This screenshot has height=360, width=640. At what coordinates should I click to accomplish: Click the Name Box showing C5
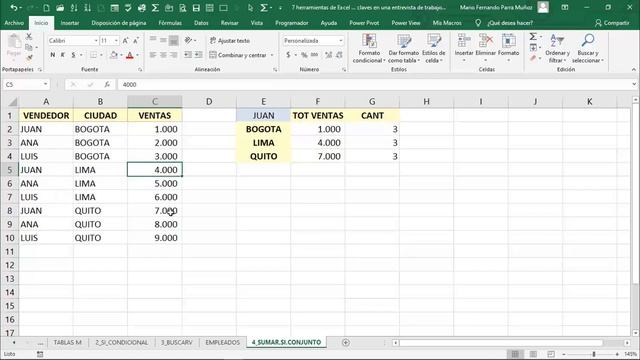[26, 84]
